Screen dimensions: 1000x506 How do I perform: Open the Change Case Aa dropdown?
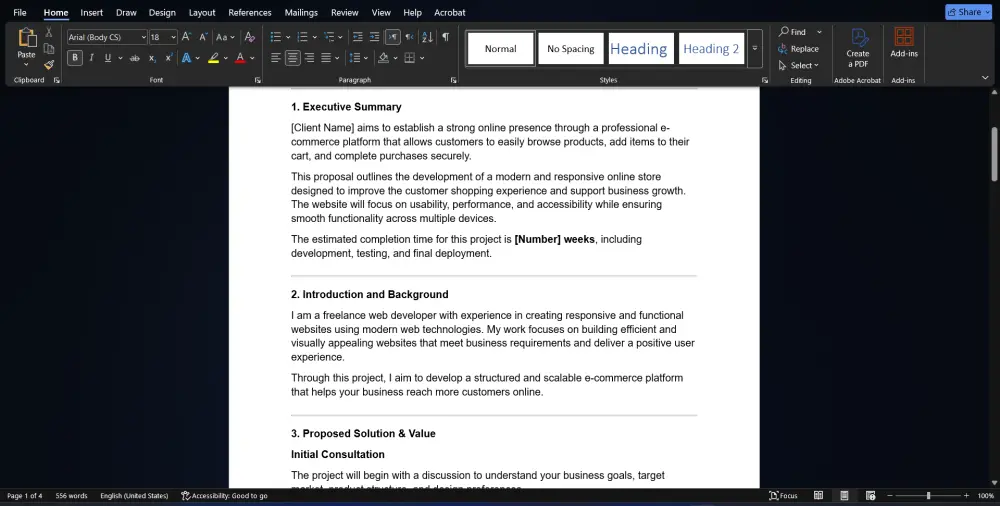[x=225, y=37]
